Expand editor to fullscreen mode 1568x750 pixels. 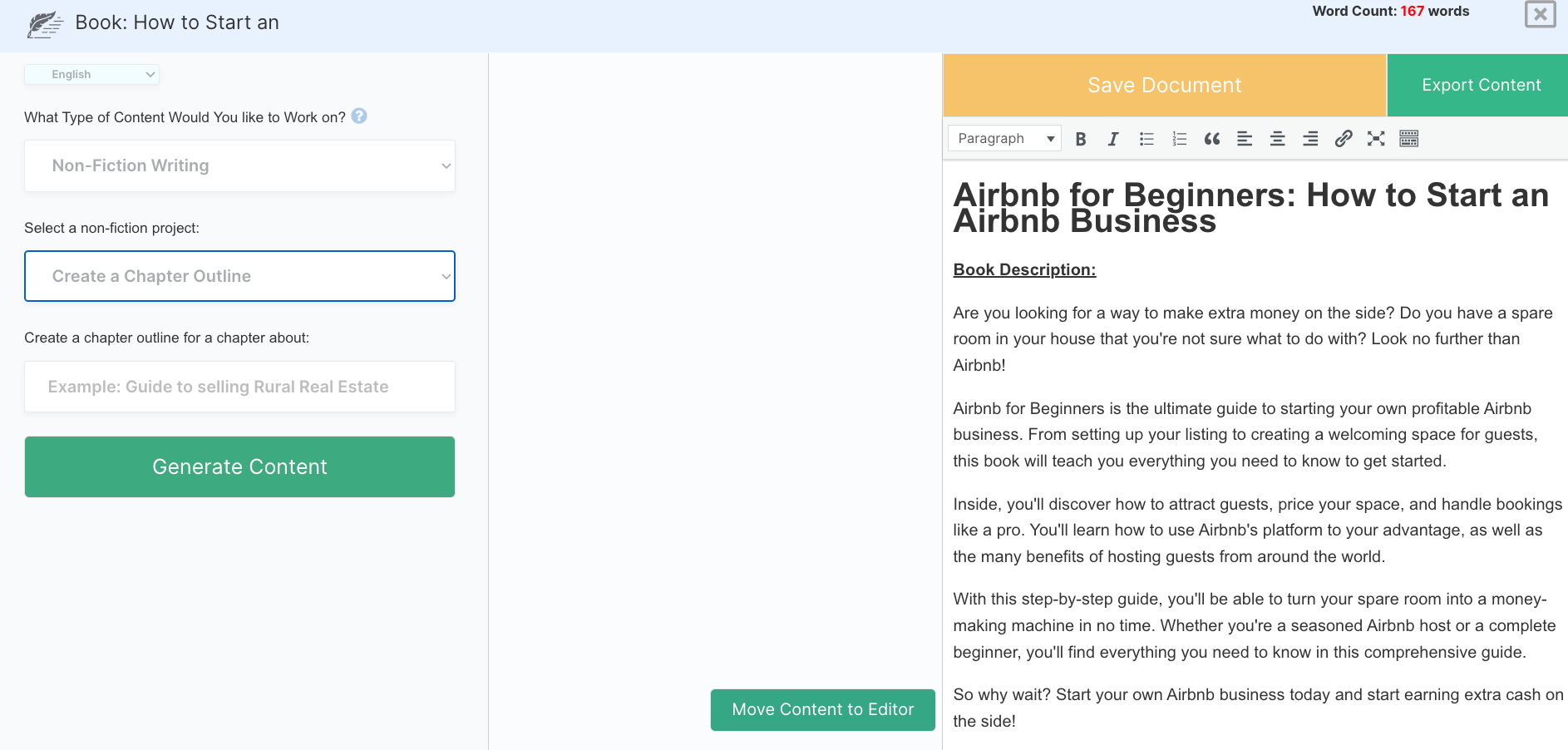(x=1376, y=139)
